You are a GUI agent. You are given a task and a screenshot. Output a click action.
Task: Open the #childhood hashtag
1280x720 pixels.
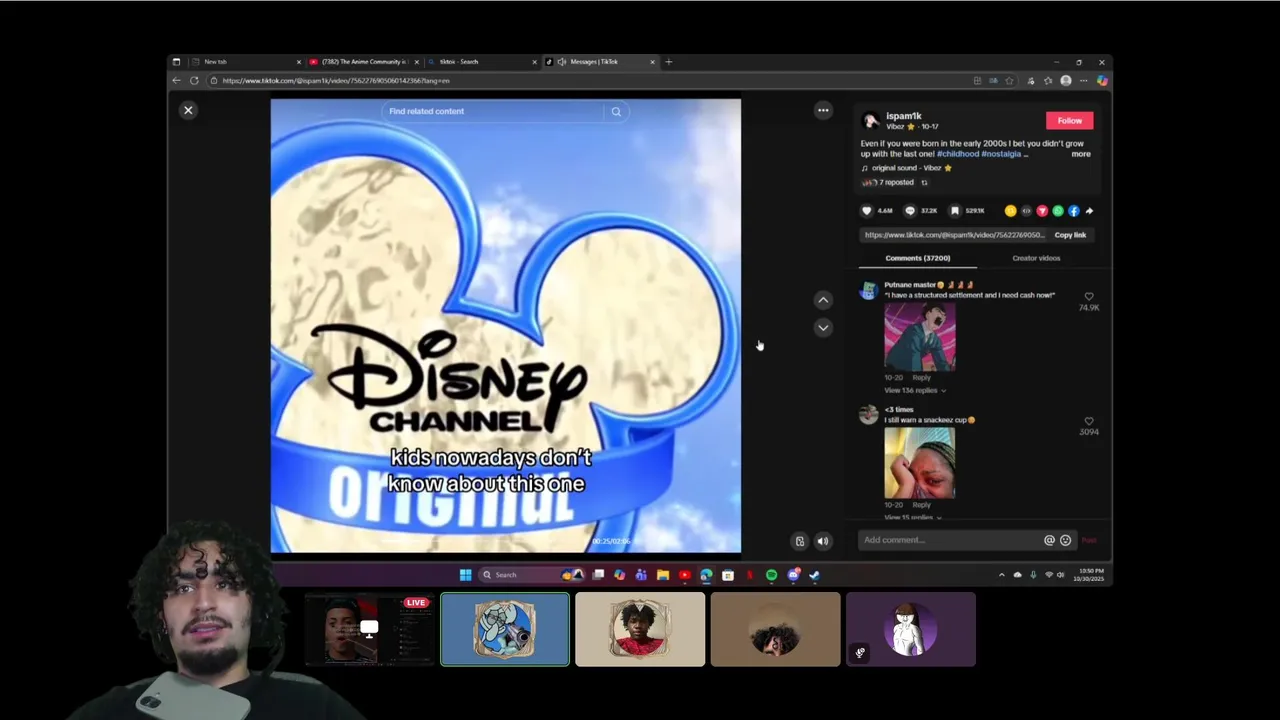[957, 154]
